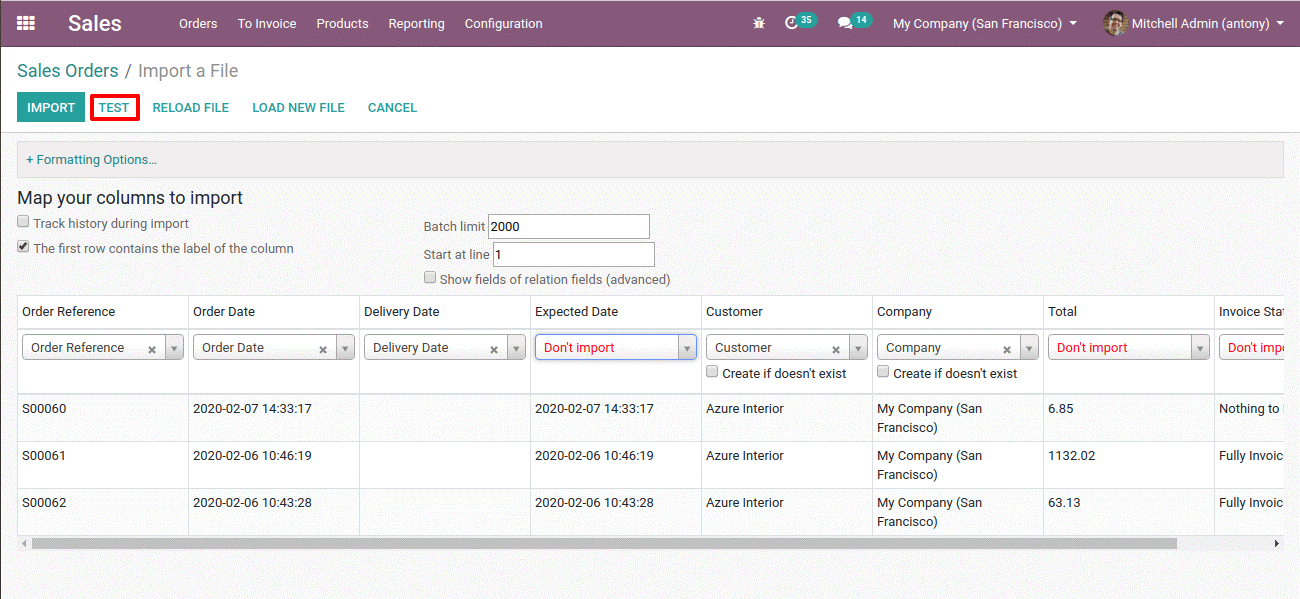The image size is (1300, 599).
Task: Click inside Batch limit field
Action: pyautogui.click(x=569, y=226)
